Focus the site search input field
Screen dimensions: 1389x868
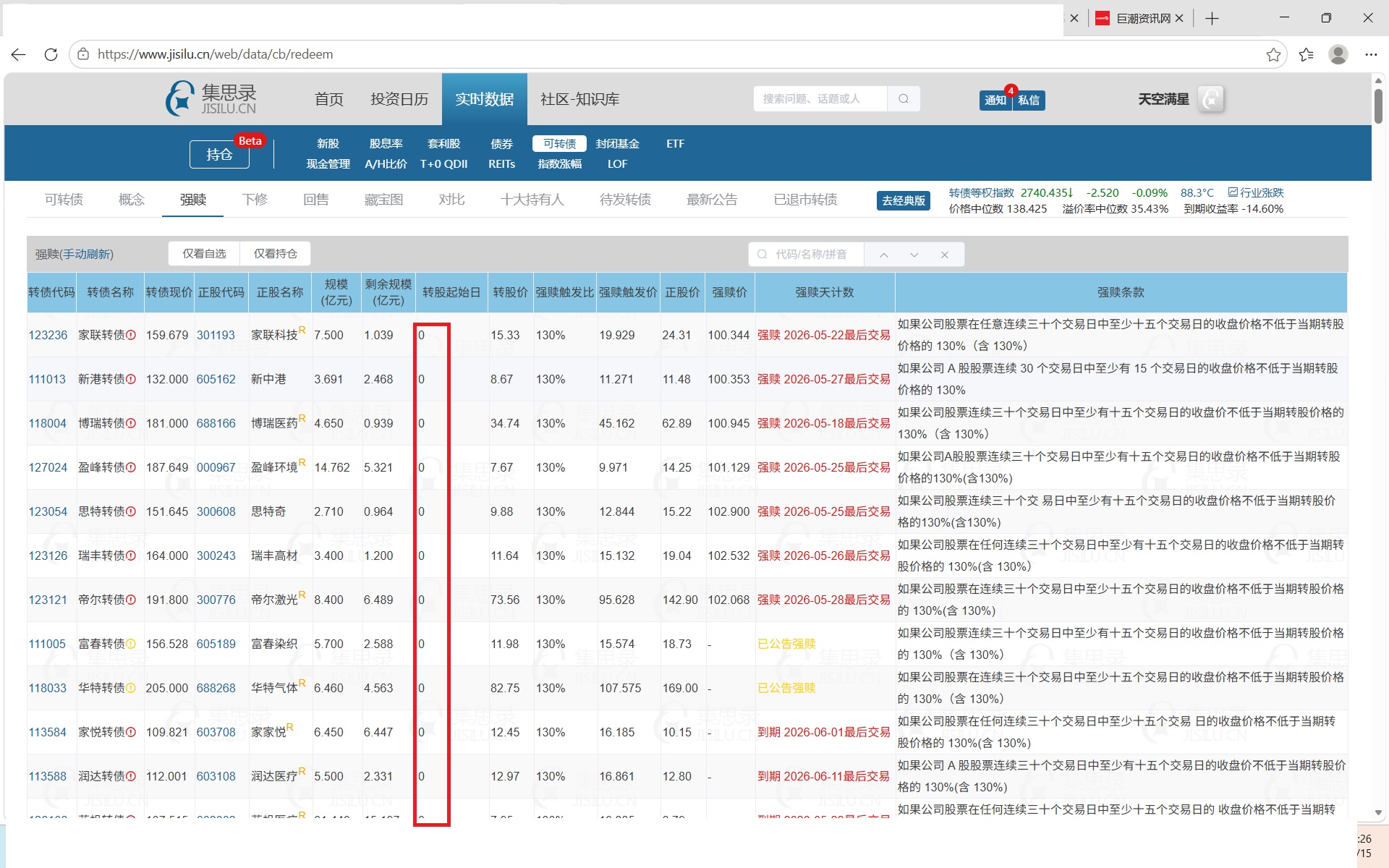click(x=820, y=99)
